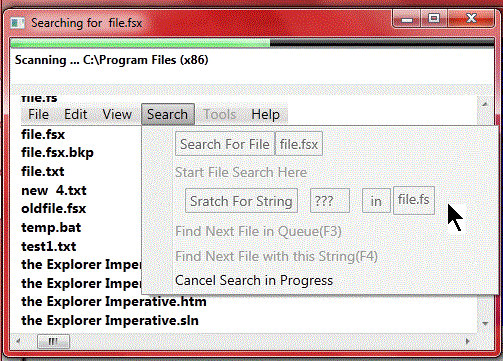This screenshot has height=361, width=503.
Task: Select file.fsx in the file list
Action: click(x=43, y=135)
